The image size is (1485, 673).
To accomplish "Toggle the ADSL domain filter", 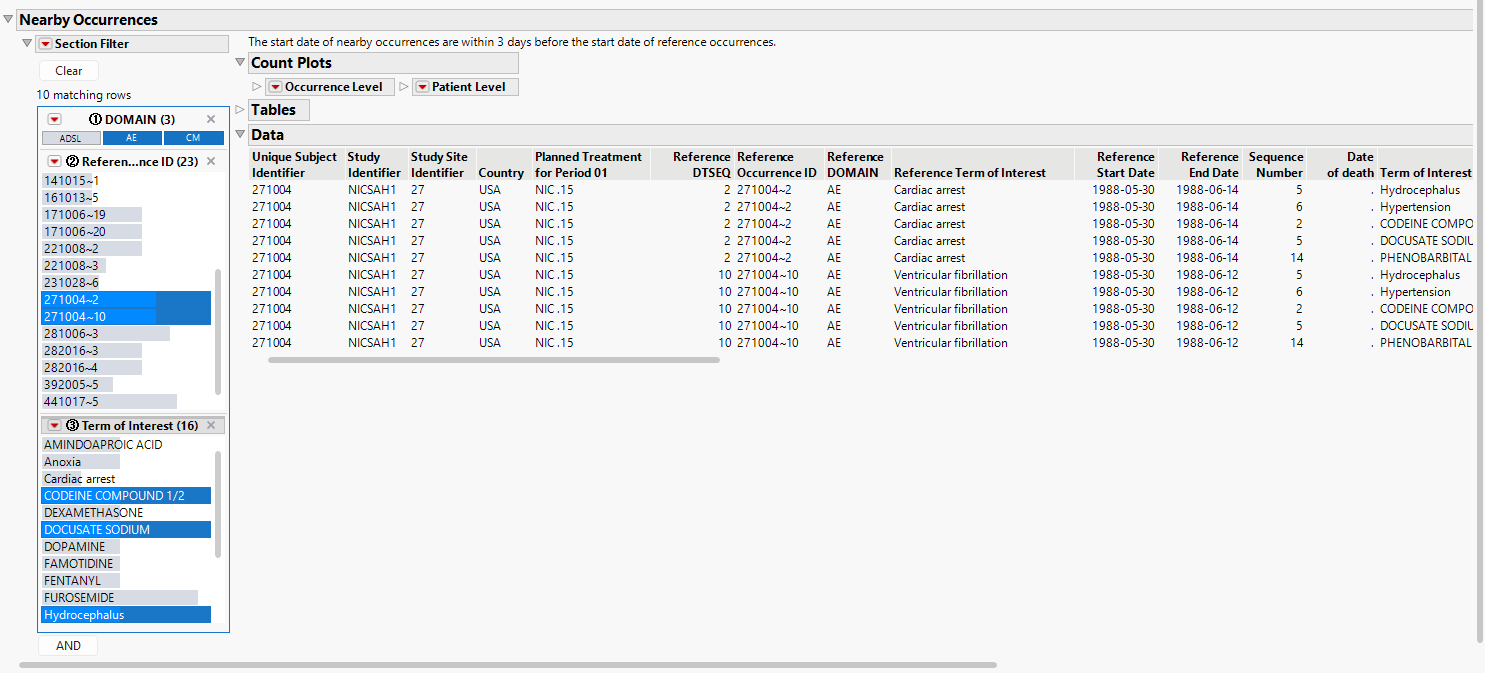I will [71, 138].
